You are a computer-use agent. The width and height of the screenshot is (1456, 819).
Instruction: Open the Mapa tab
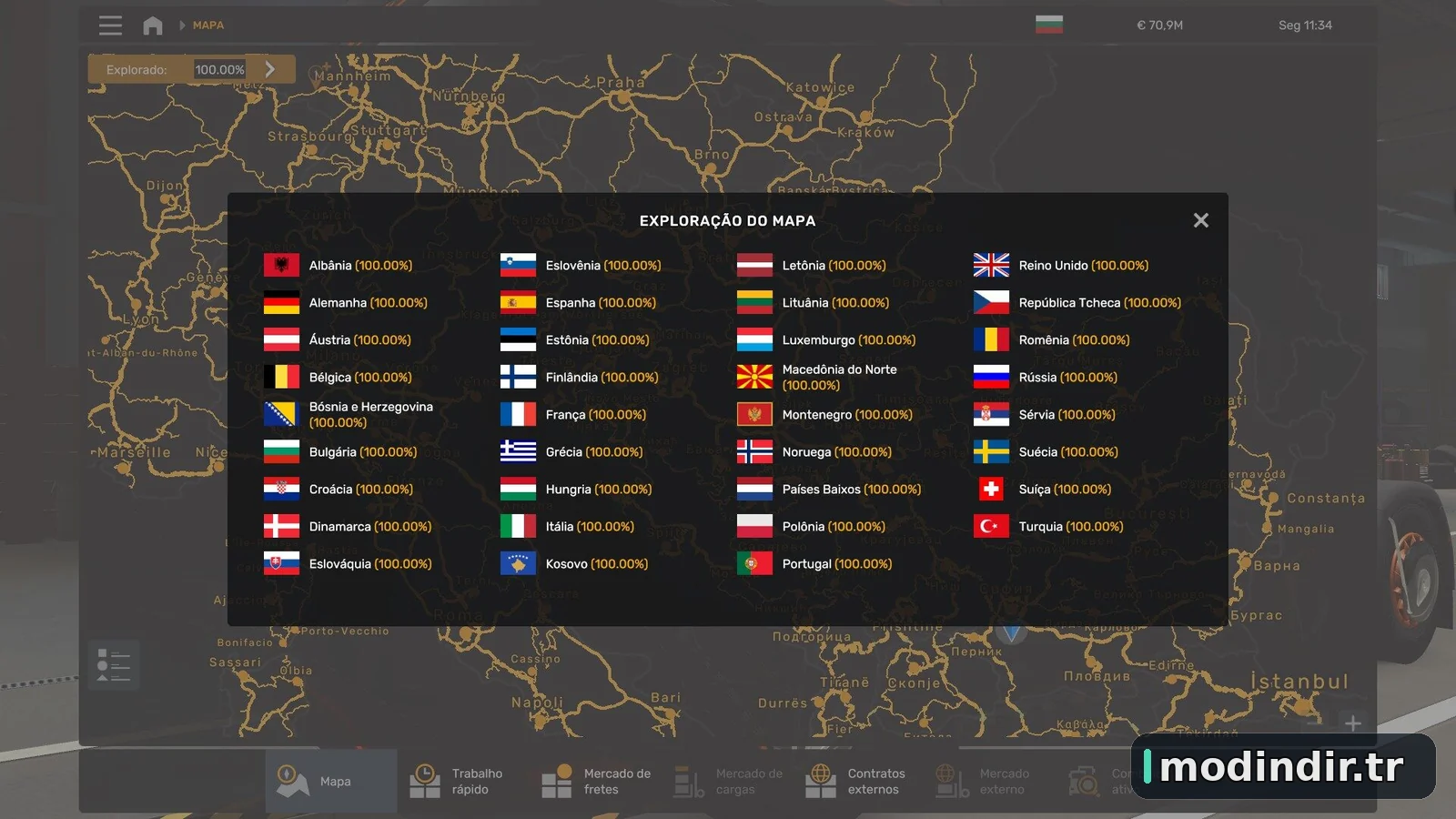pyautogui.click(x=331, y=781)
